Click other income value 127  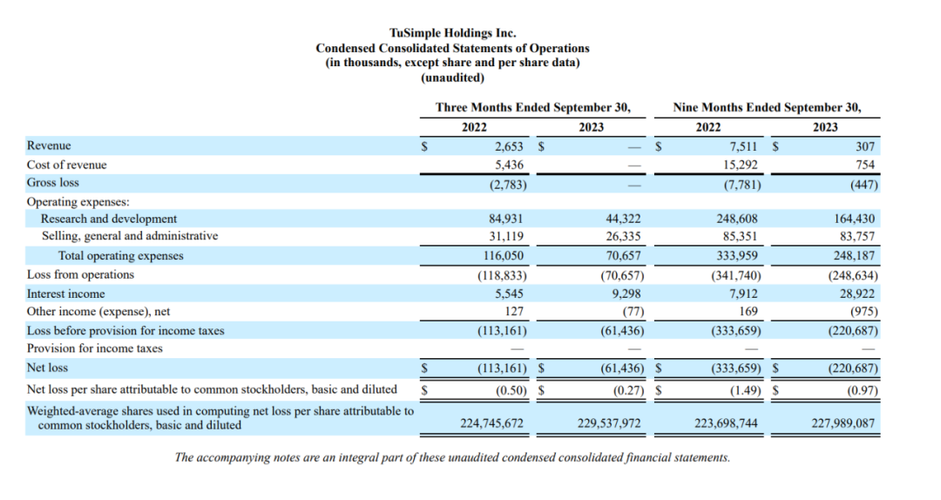point(514,312)
